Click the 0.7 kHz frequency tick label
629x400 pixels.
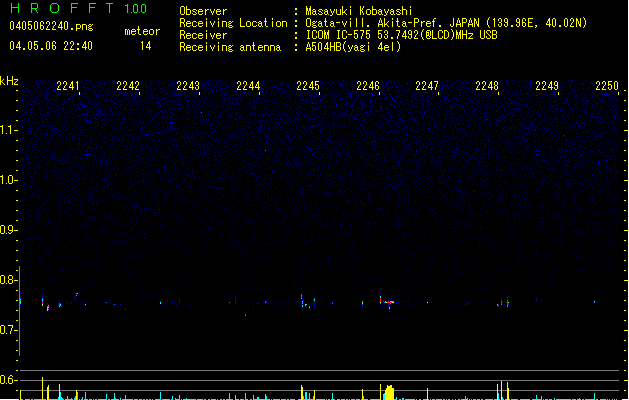[x=8, y=330]
